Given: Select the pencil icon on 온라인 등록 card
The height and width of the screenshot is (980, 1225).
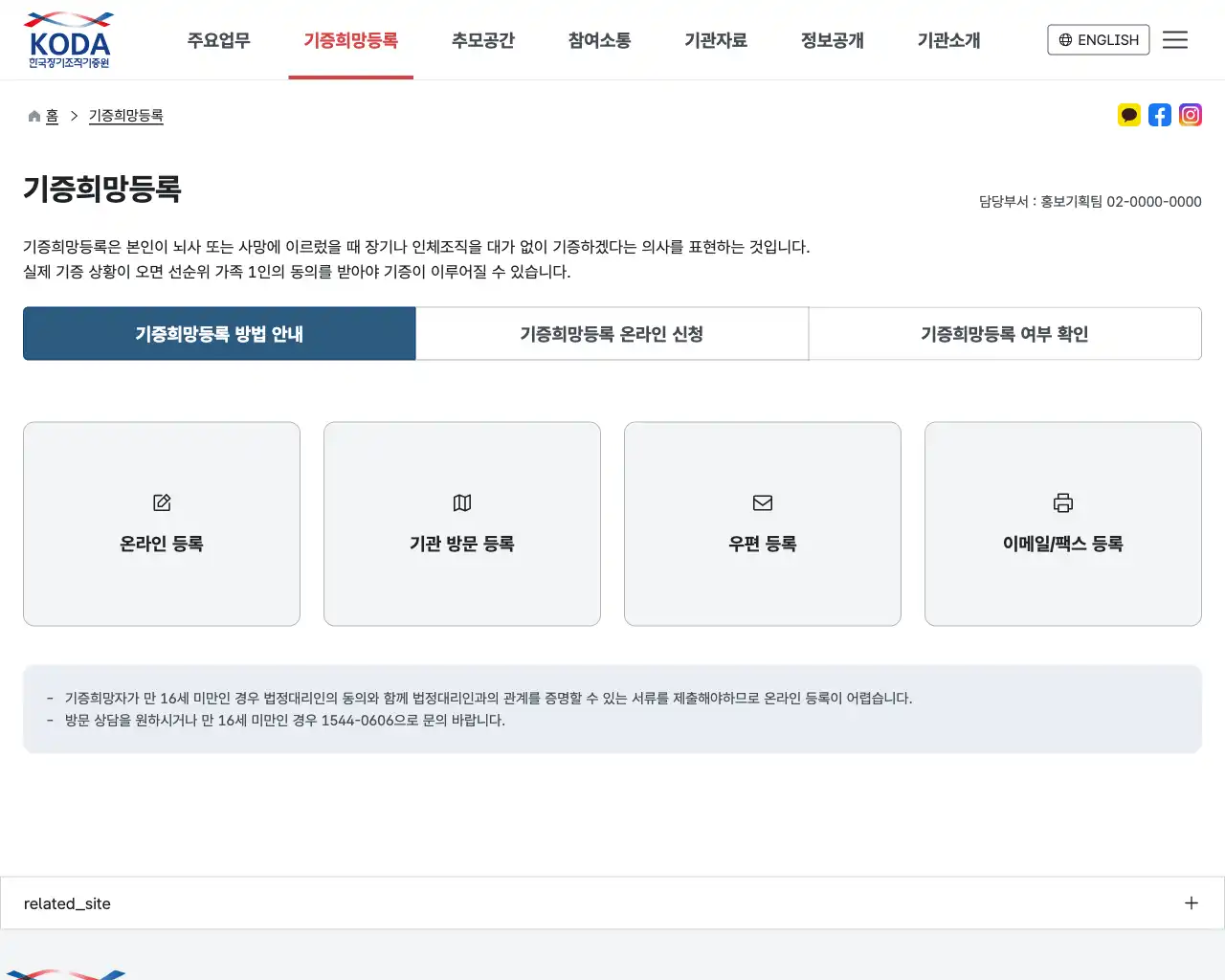Looking at the screenshot, I should click(x=161, y=501).
